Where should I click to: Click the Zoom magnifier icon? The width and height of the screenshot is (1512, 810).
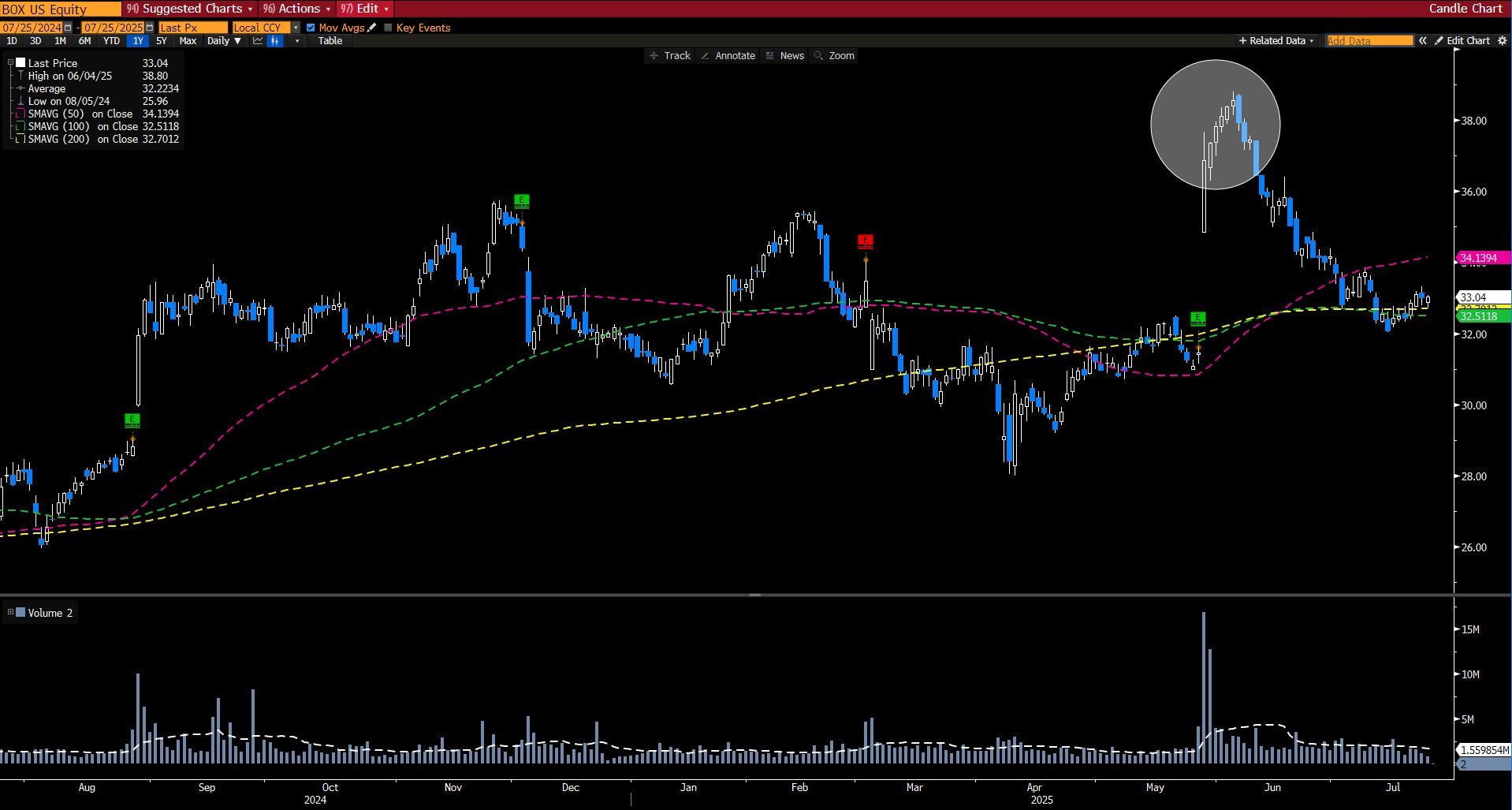(819, 56)
